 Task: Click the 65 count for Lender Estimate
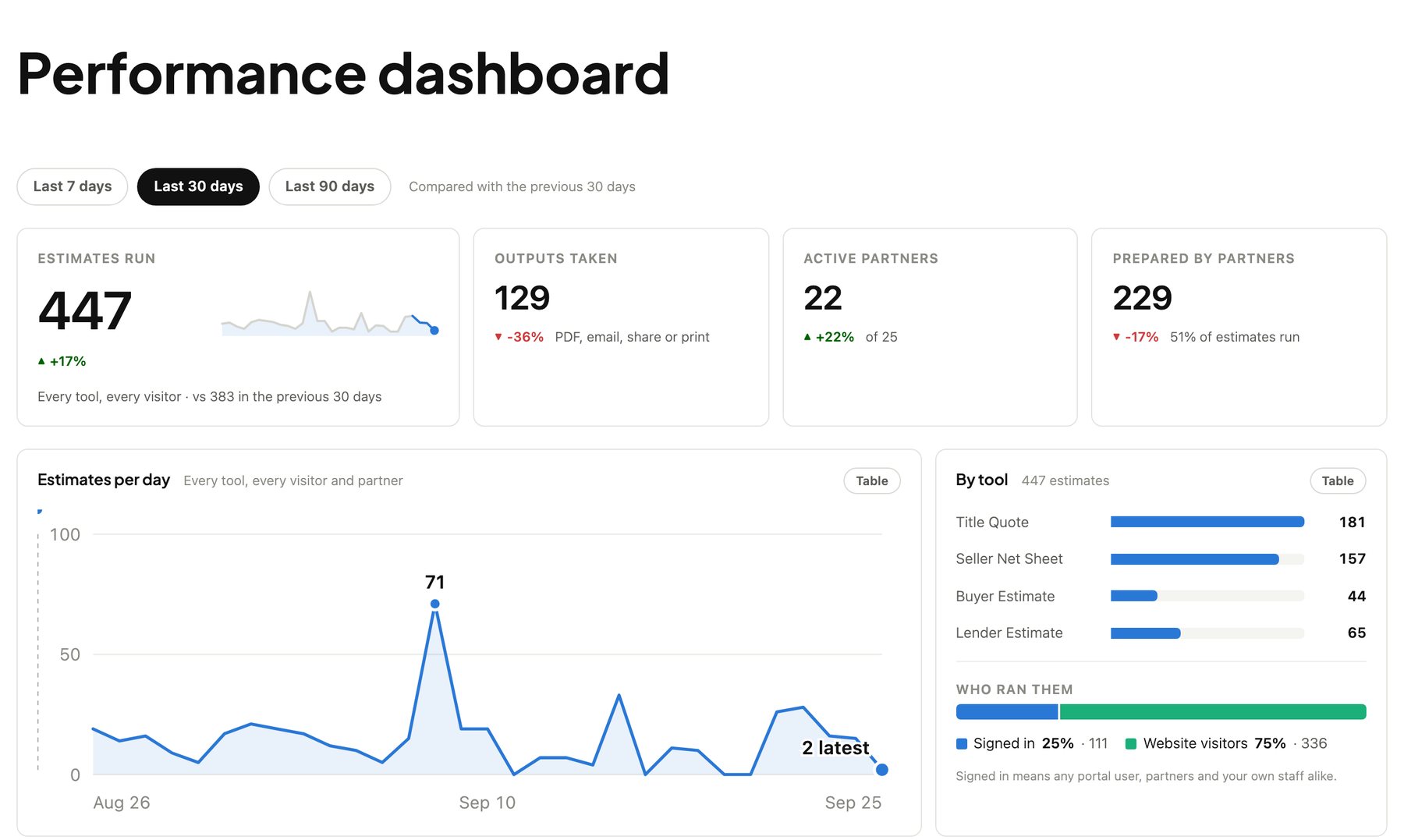pyautogui.click(x=1357, y=633)
